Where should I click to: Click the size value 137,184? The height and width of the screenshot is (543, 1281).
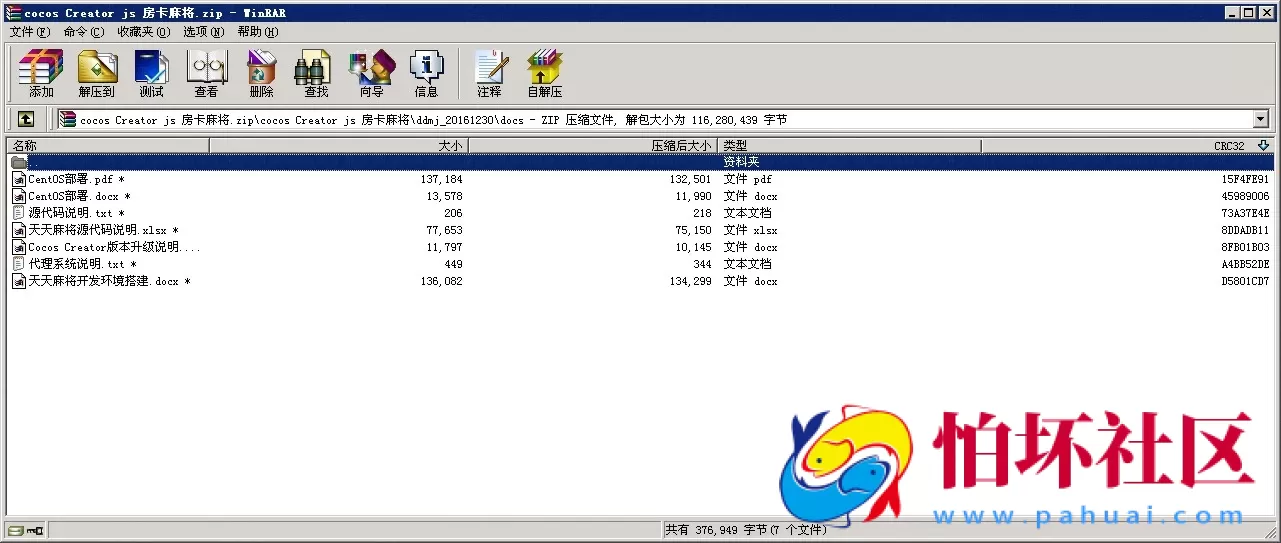tap(441, 179)
